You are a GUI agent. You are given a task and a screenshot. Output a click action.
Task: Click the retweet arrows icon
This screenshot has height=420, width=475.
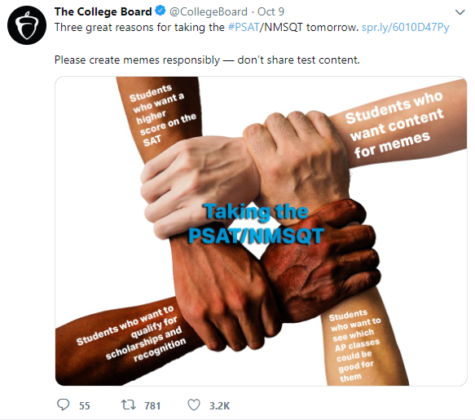coord(128,405)
